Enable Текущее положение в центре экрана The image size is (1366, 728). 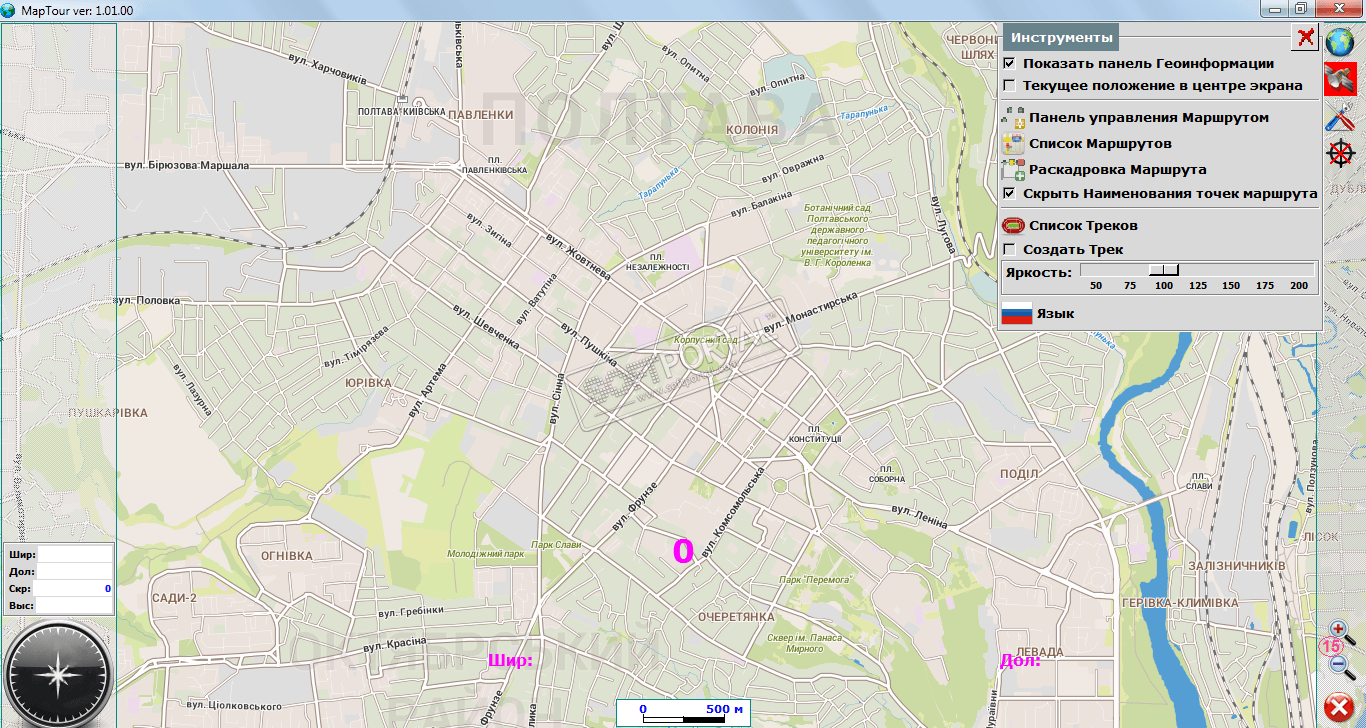point(1009,85)
